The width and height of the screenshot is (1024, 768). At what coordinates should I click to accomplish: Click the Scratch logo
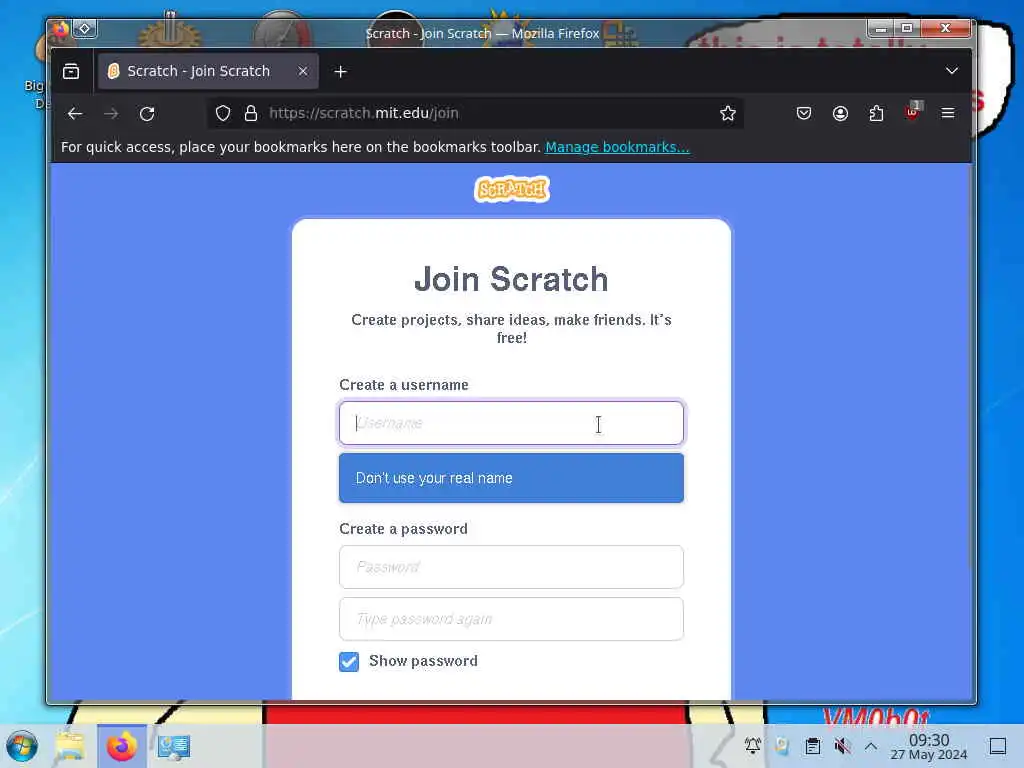tap(512, 189)
